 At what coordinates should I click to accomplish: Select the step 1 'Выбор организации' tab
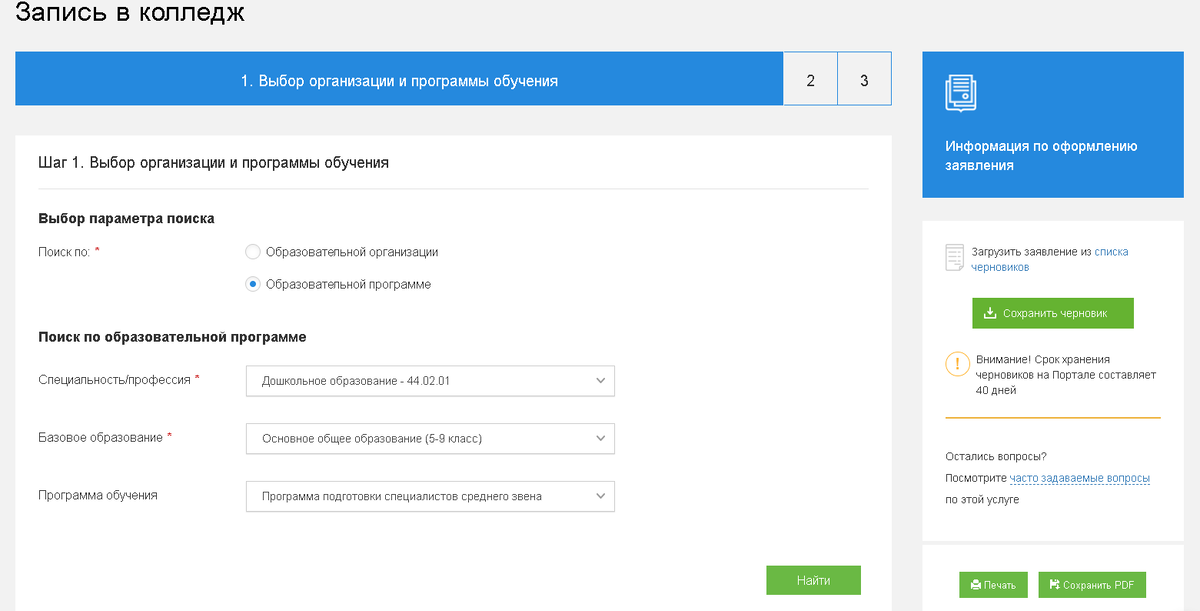pos(399,80)
